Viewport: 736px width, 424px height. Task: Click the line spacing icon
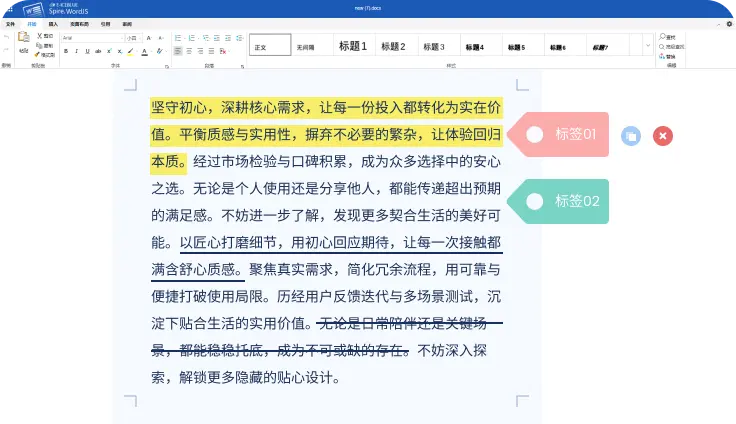tap(239, 38)
